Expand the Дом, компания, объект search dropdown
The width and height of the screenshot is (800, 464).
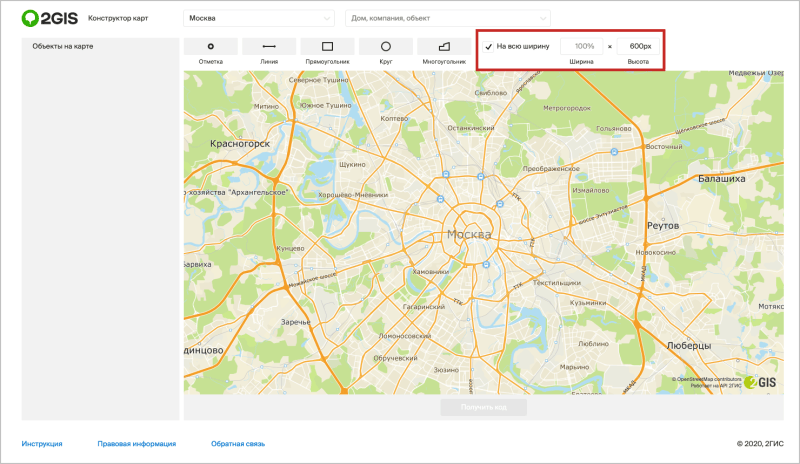(x=447, y=18)
